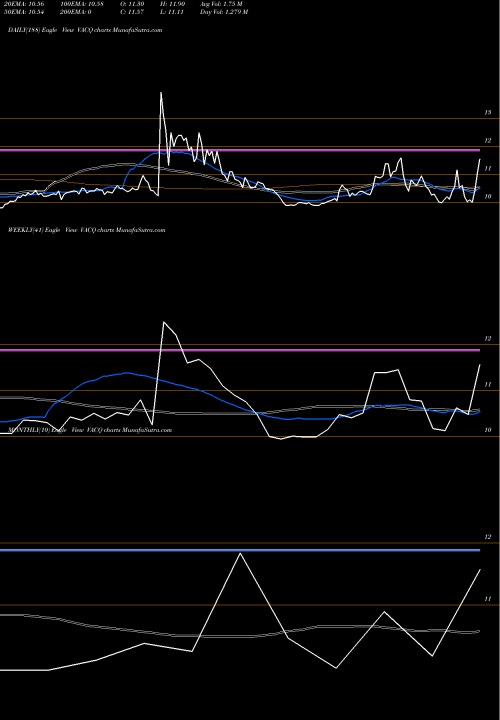Image resolution: width=500 pixels, height=720 pixels.
Task: Click the magenta level line on daily chart
Action: click(x=240, y=150)
